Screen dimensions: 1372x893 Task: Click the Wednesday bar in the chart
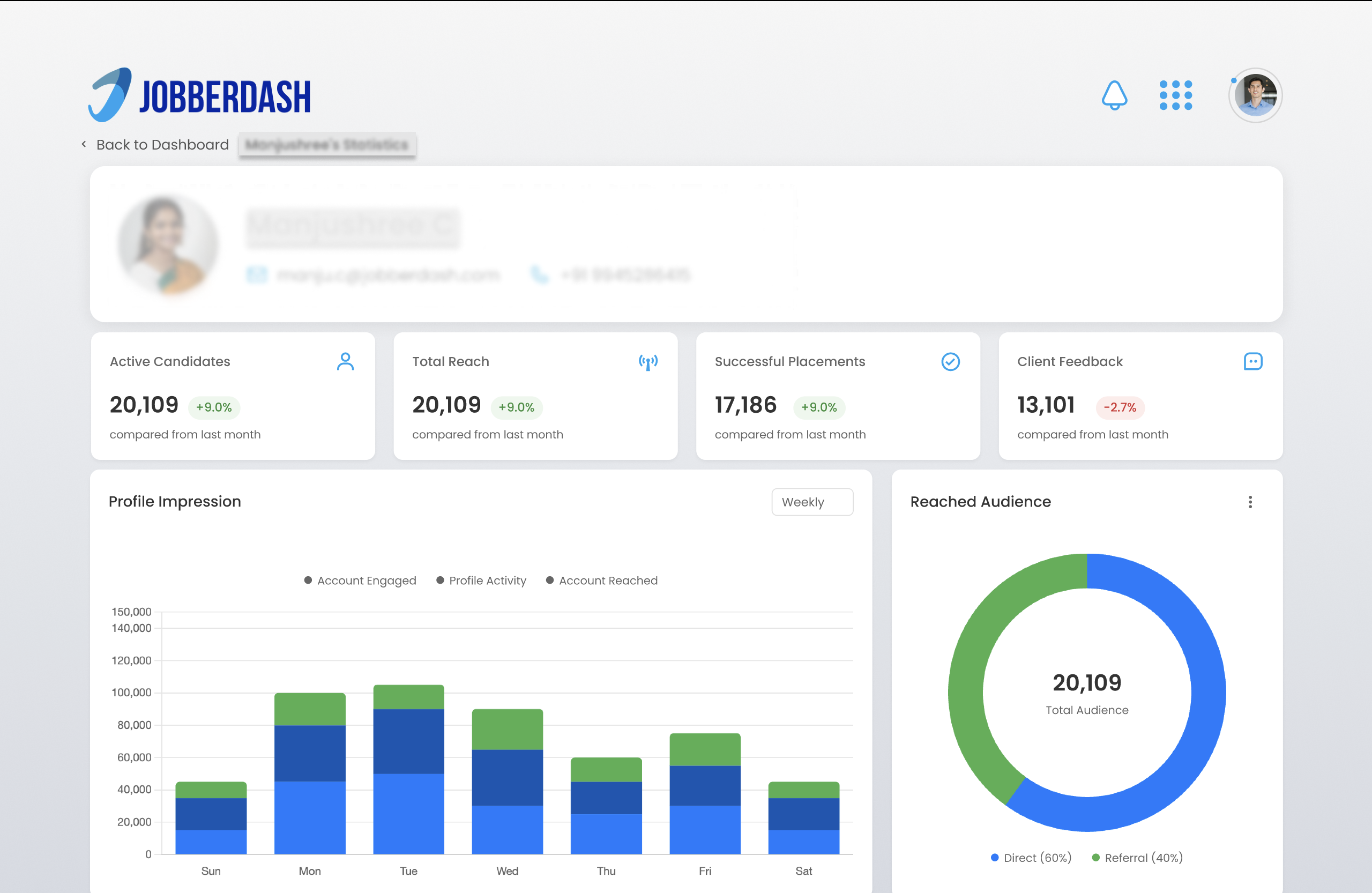point(508,782)
